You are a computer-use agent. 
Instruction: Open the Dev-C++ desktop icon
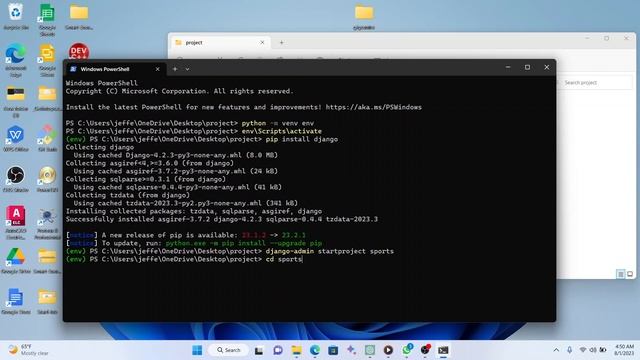click(x=79, y=51)
